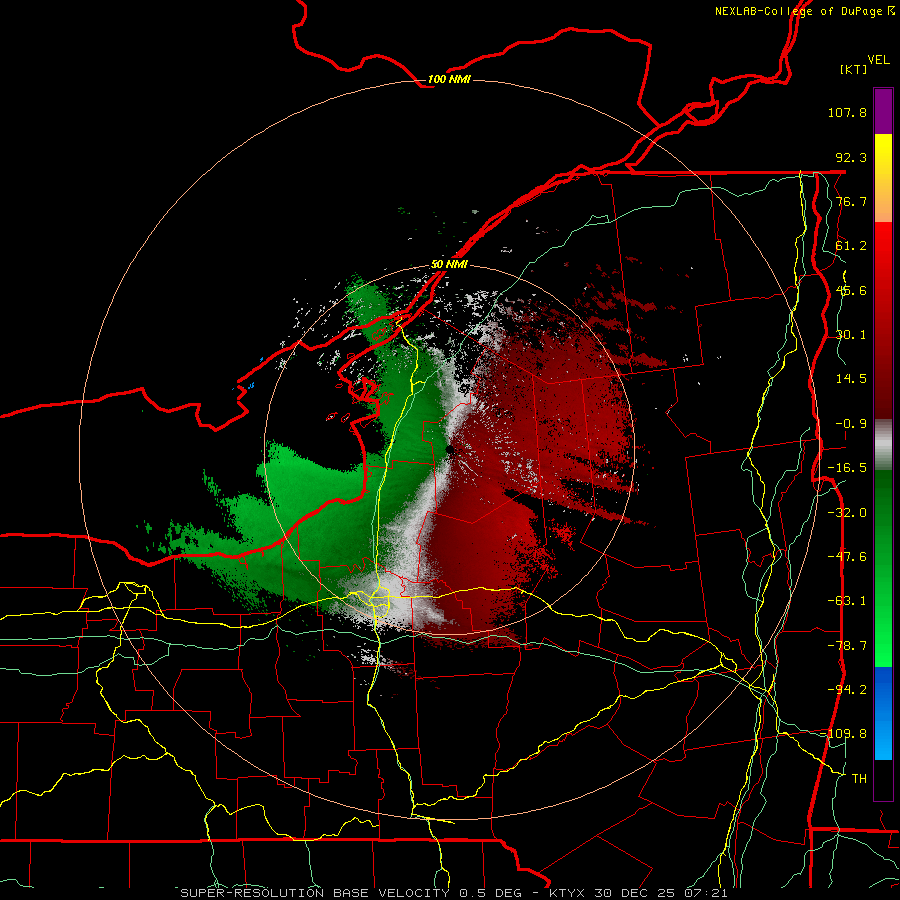Select the 45.6 legend value
The height and width of the screenshot is (900, 900).
coord(851,290)
